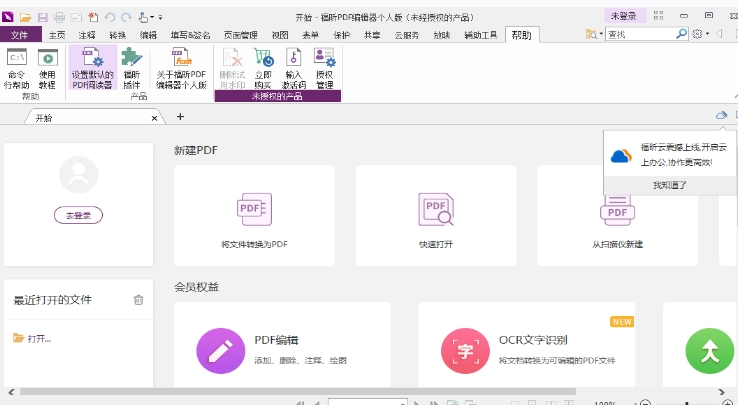
Task: Click the new document icon with red star
Action: tap(93, 18)
